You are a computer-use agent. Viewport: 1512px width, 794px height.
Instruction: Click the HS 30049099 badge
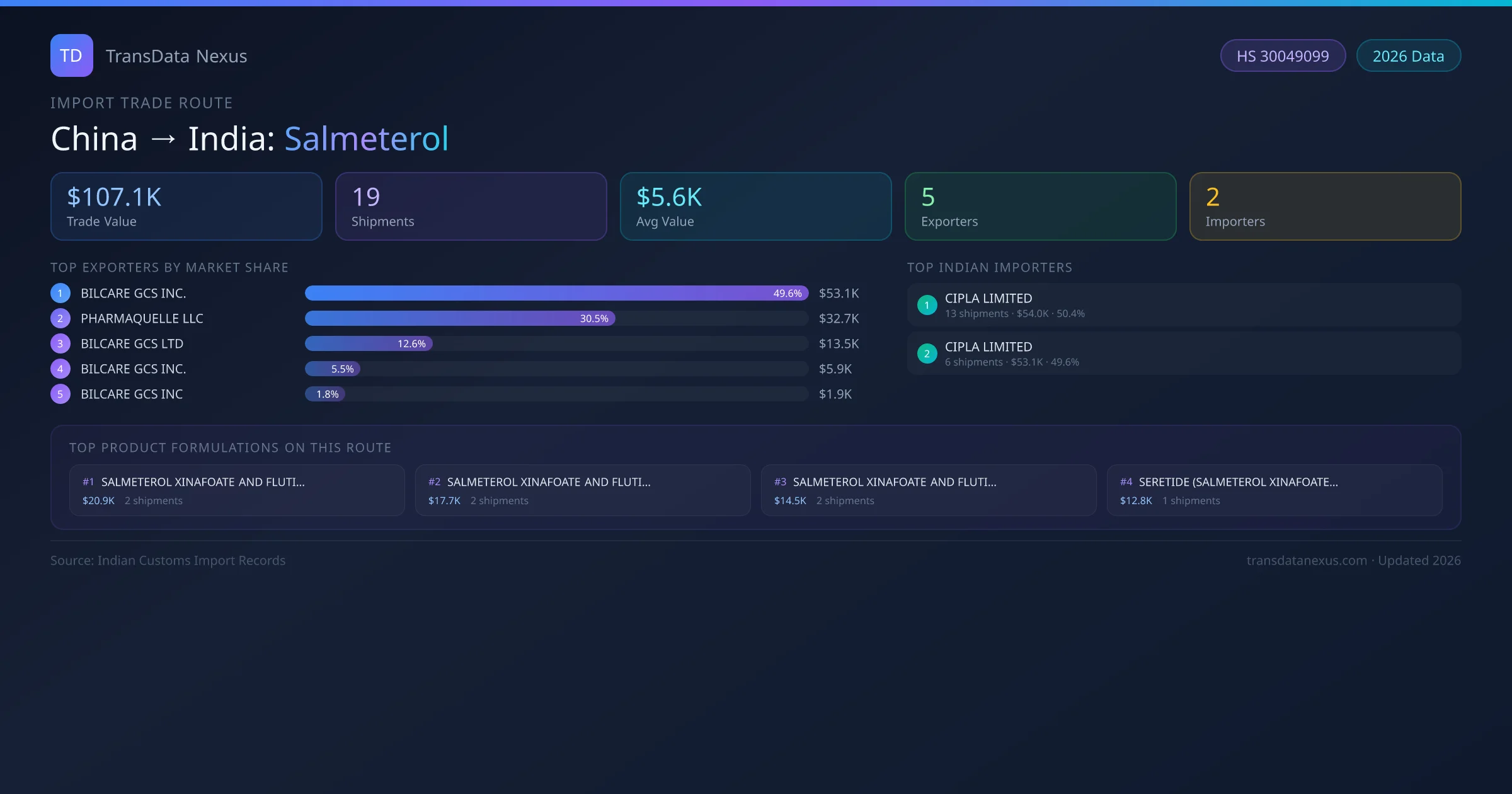click(1282, 56)
